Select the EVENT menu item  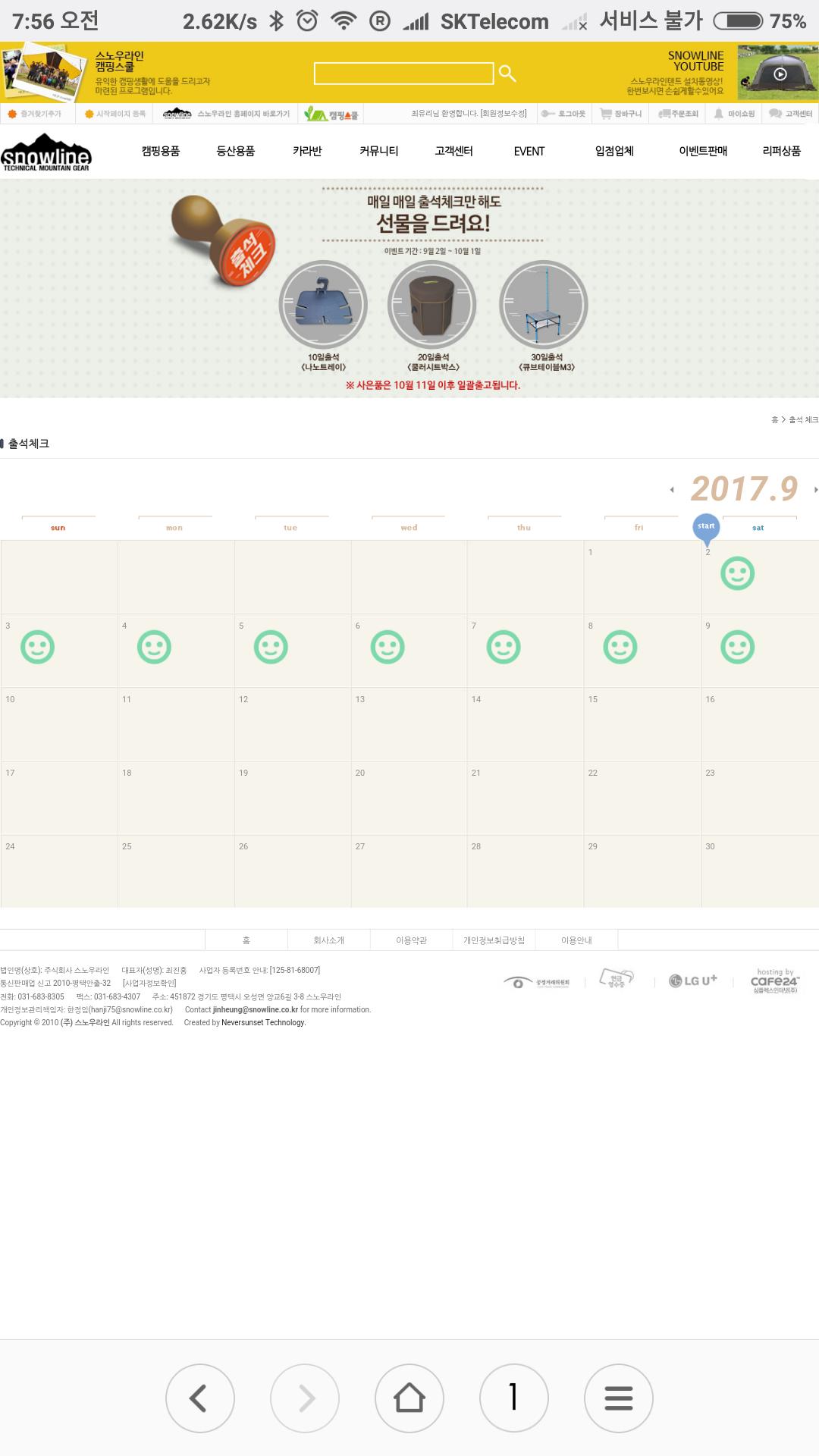(x=529, y=151)
